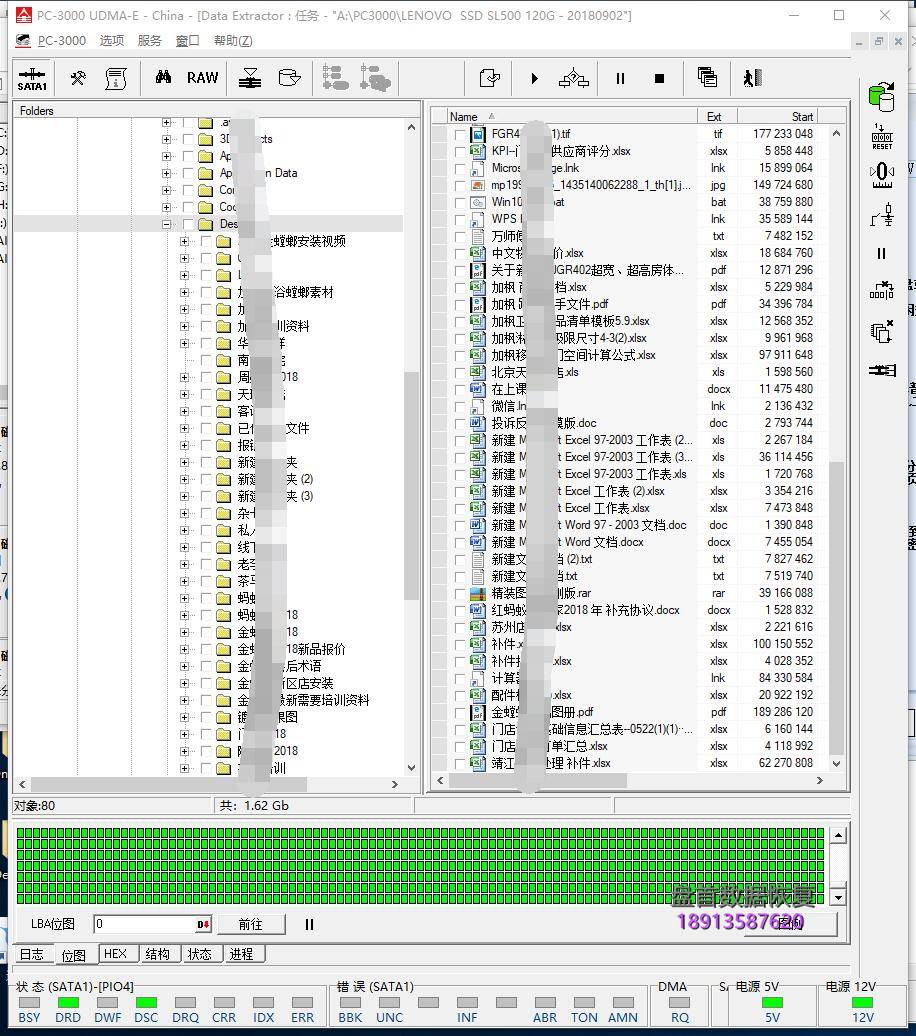The image size is (916, 1036).
Task: Open the wrench and hammer utilities tool
Action: (x=77, y=78)
